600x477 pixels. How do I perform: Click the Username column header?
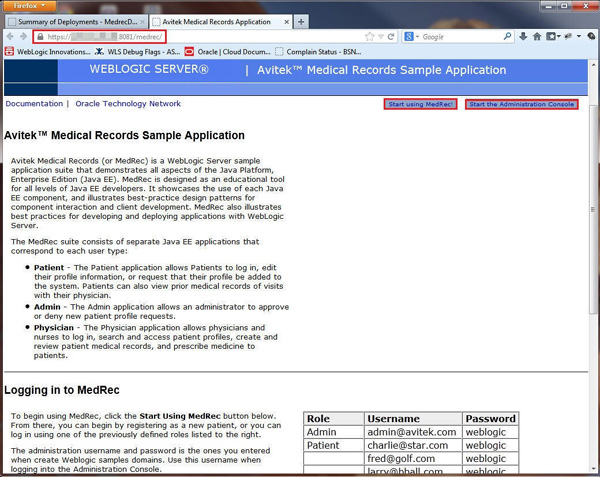point(412,418)
